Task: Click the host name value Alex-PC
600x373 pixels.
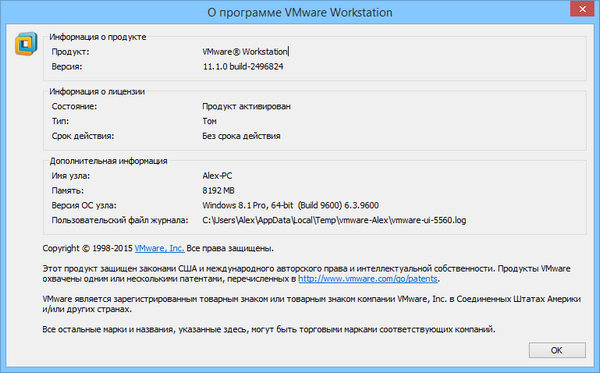Action: [217, 176]
